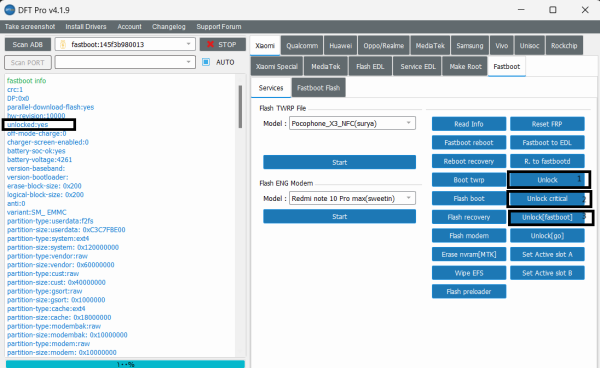Viewport: 600px width, 368px height.
Task: Open the empty port dropdown
Action: [125, 62]
